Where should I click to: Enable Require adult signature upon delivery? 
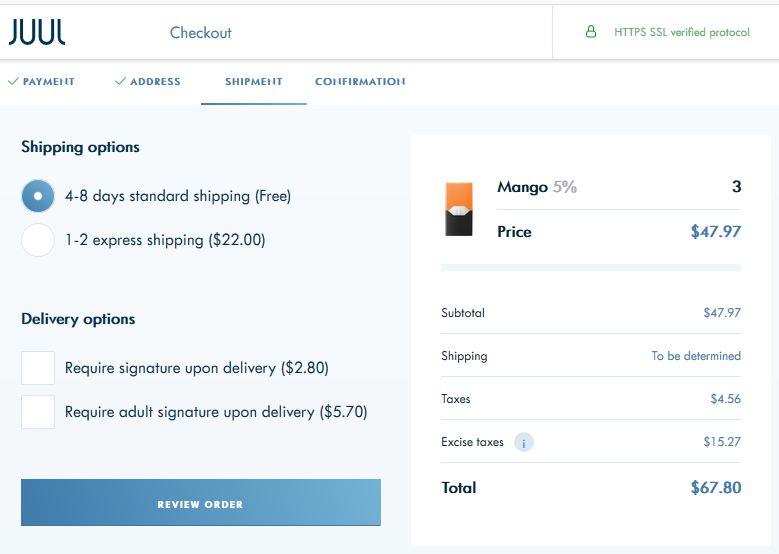click(38, 412)
